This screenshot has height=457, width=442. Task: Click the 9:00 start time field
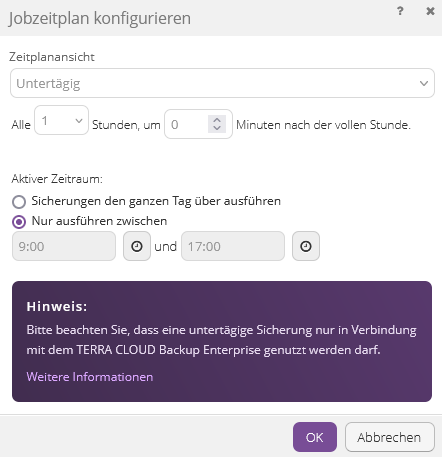(x=64, y=246)
